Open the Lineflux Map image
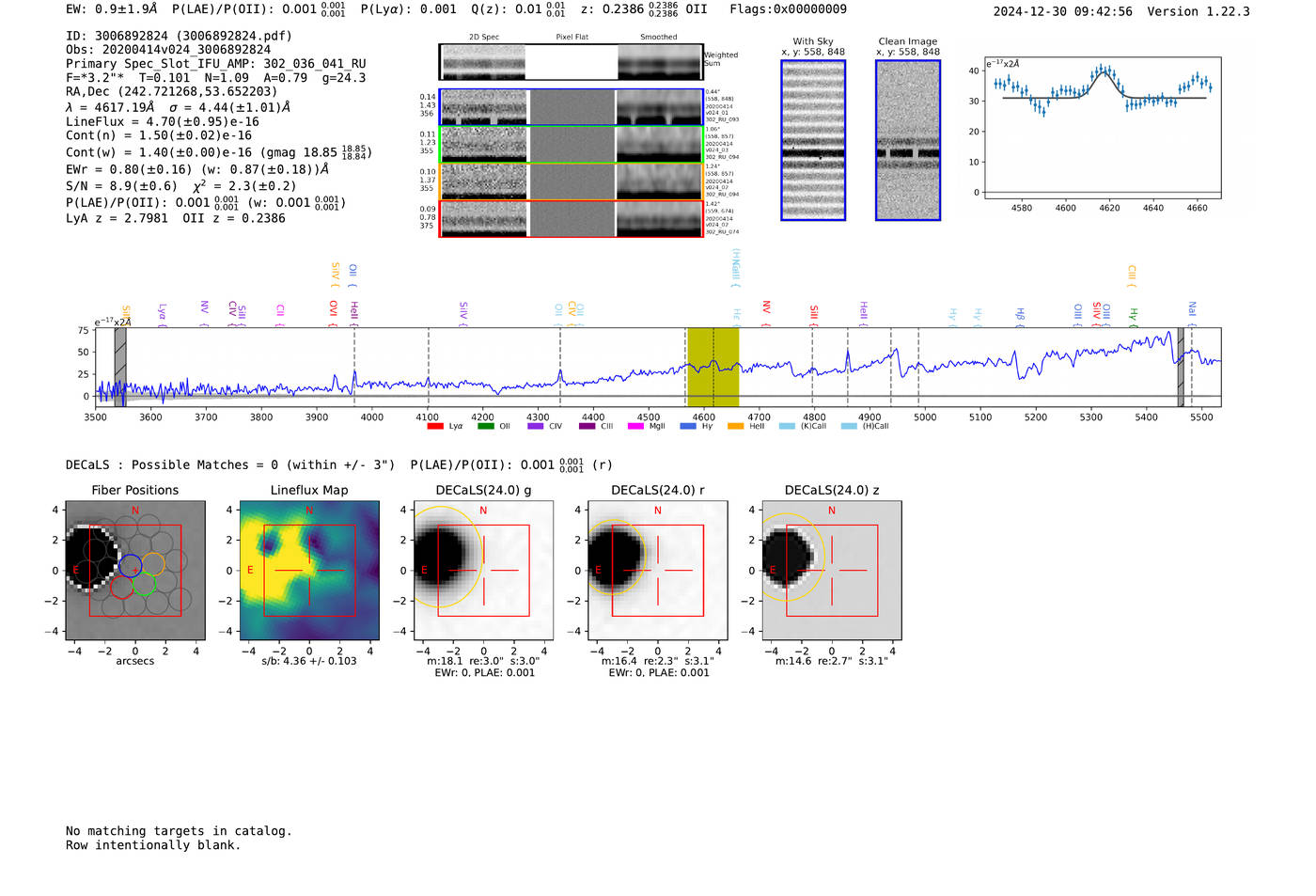Image resolution: width=1316 pixels, height=896 pixels. coord(309,570)
